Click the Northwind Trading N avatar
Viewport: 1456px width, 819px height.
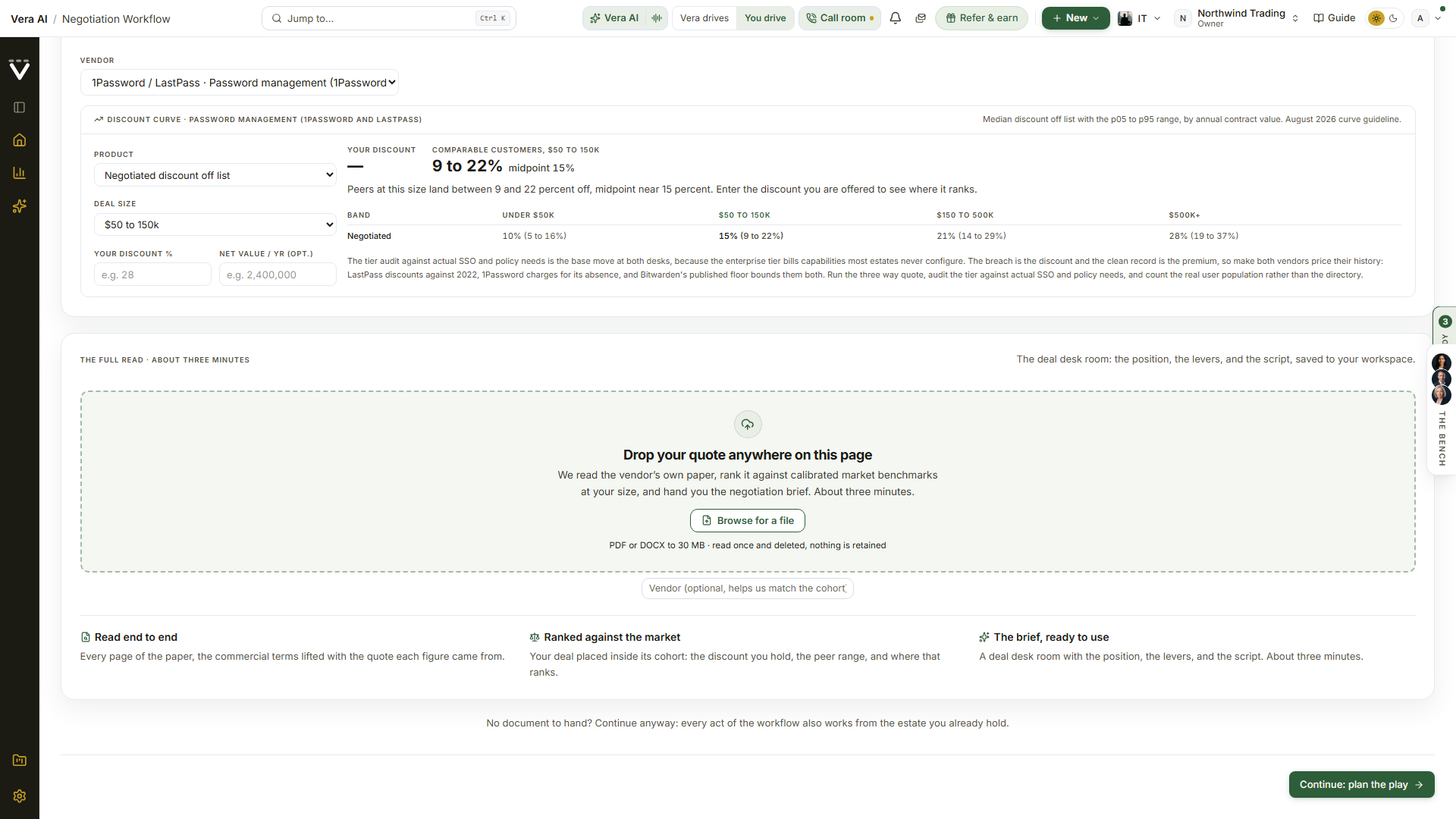[1183, 18]
